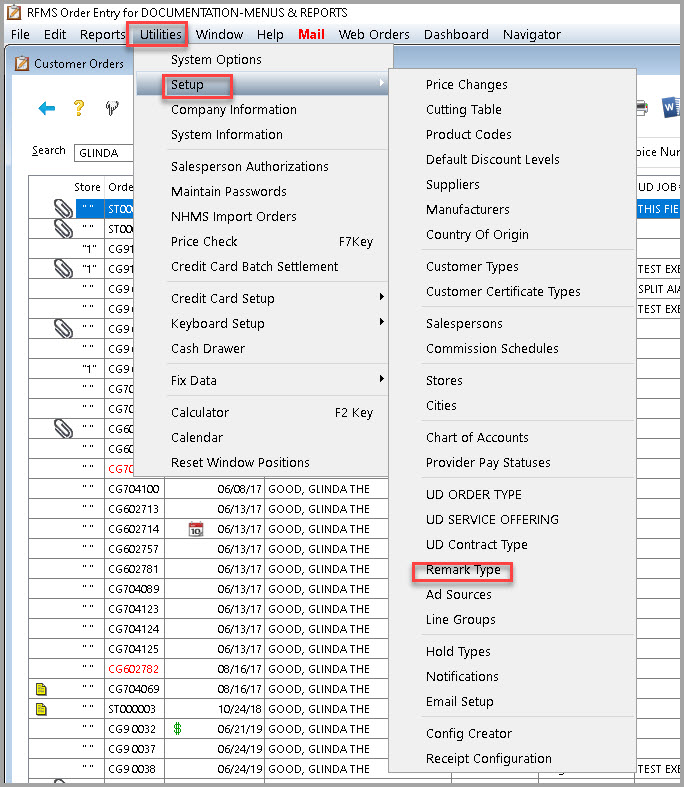Select Cutting Table
Image resolution: width=684 pixels, height=787 pixels.
click(x=463, y=109)
